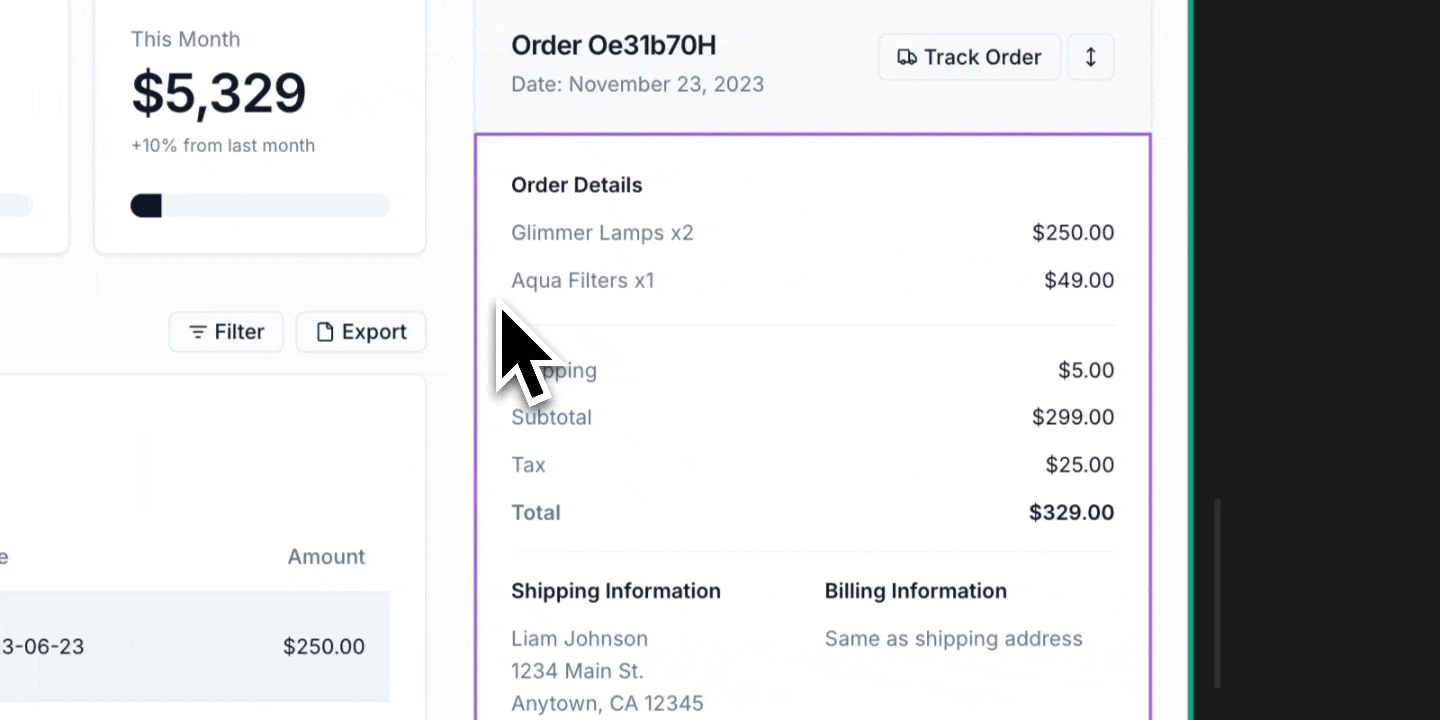This screenshot has height=720, width=1440.
Task: Click the Amount column header
Action: click(326, 557)
